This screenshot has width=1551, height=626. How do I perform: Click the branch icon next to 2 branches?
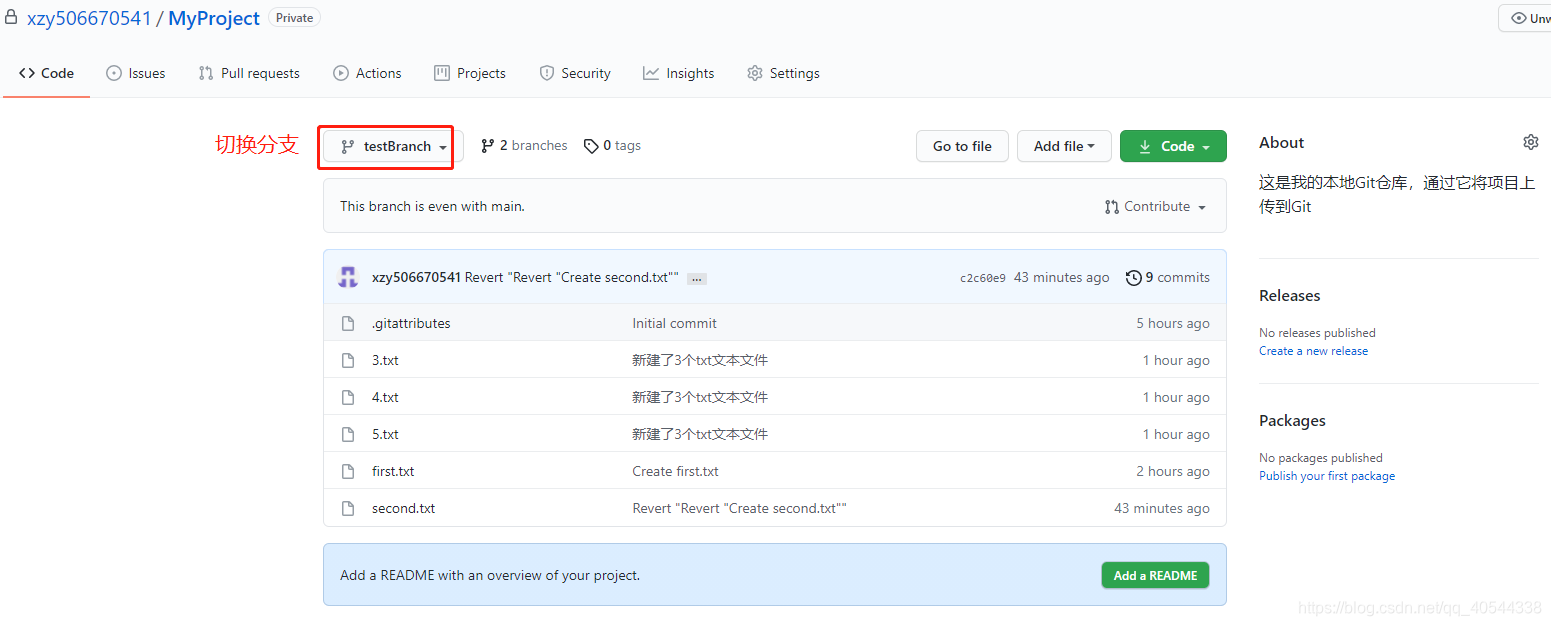487,146
